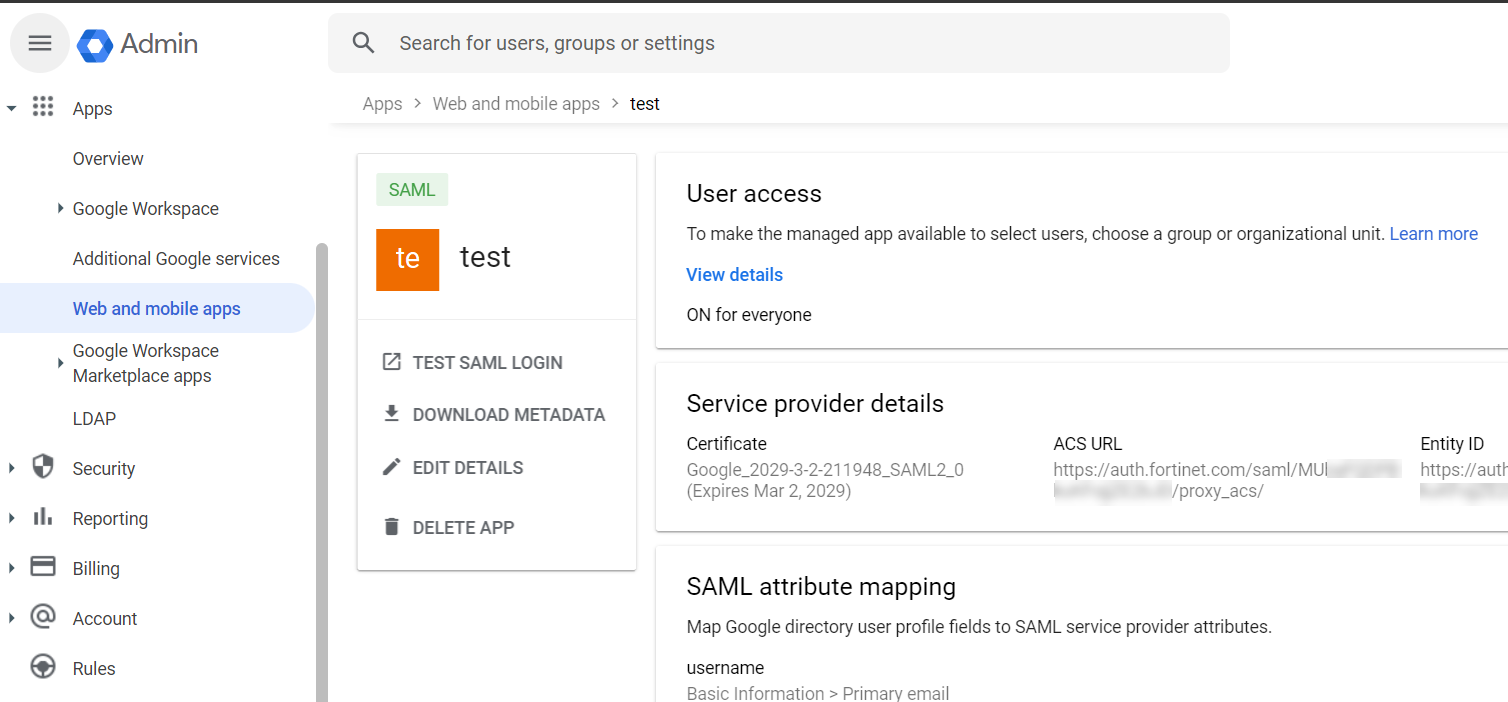Click the Rules globe icon
Screen dimensions: 1508x702
(42, 667)
